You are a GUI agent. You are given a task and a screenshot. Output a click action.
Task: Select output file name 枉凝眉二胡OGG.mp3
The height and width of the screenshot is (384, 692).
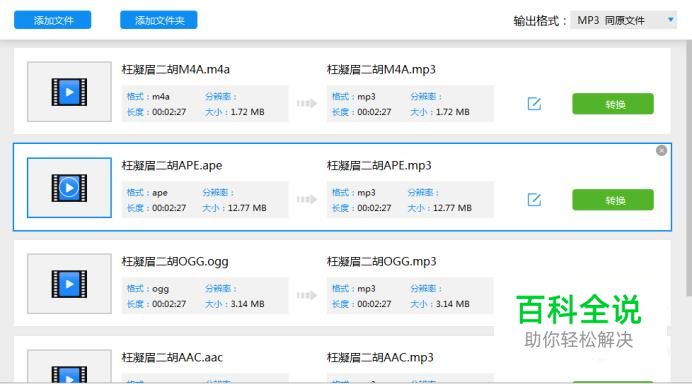click(x=381, y=261)
